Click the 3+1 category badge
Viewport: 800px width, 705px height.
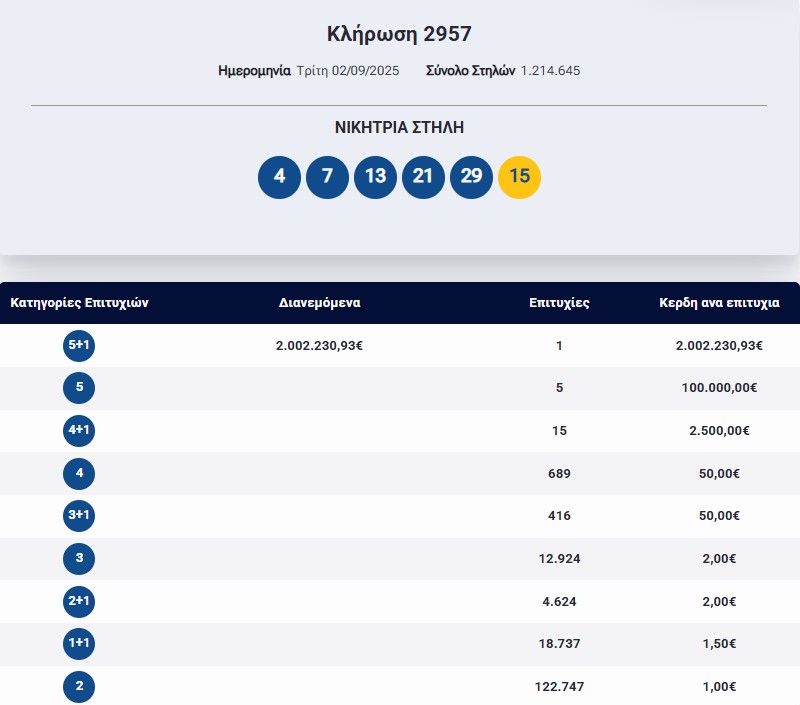[79, 516]
